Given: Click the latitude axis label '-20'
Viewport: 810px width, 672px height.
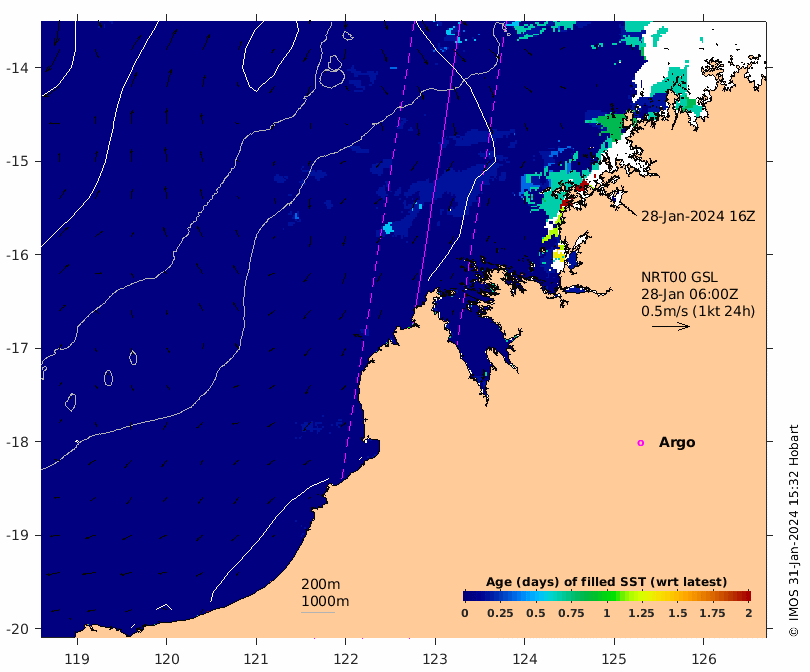Looking at the screenshot, I should point(17,629).
